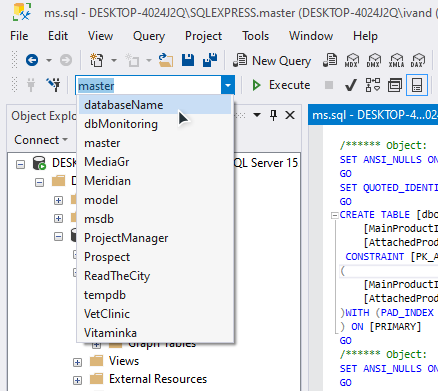Screen dimensions: 438x391
Task: Select dbMonitoring from the database list
Action: click(154, 124)
